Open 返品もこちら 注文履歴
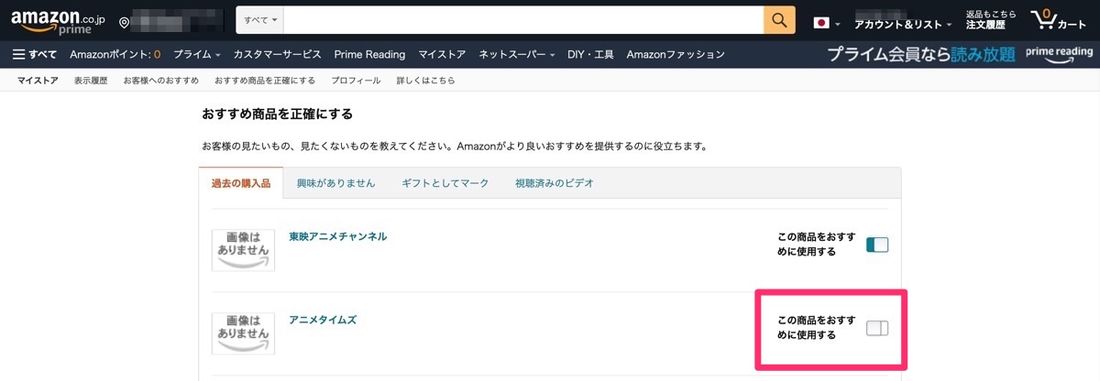 pos(990,20)
